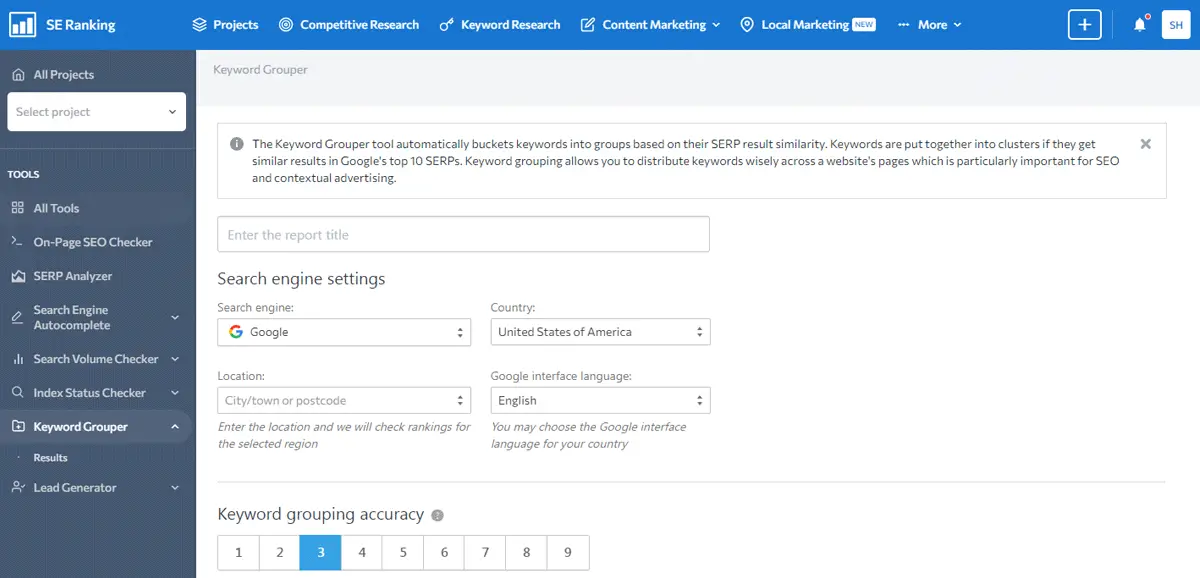Image resolution: width=1200 pixels, height=578 pixels.
Task: Open the Keyword Research menu
Action: pos(500,25)
